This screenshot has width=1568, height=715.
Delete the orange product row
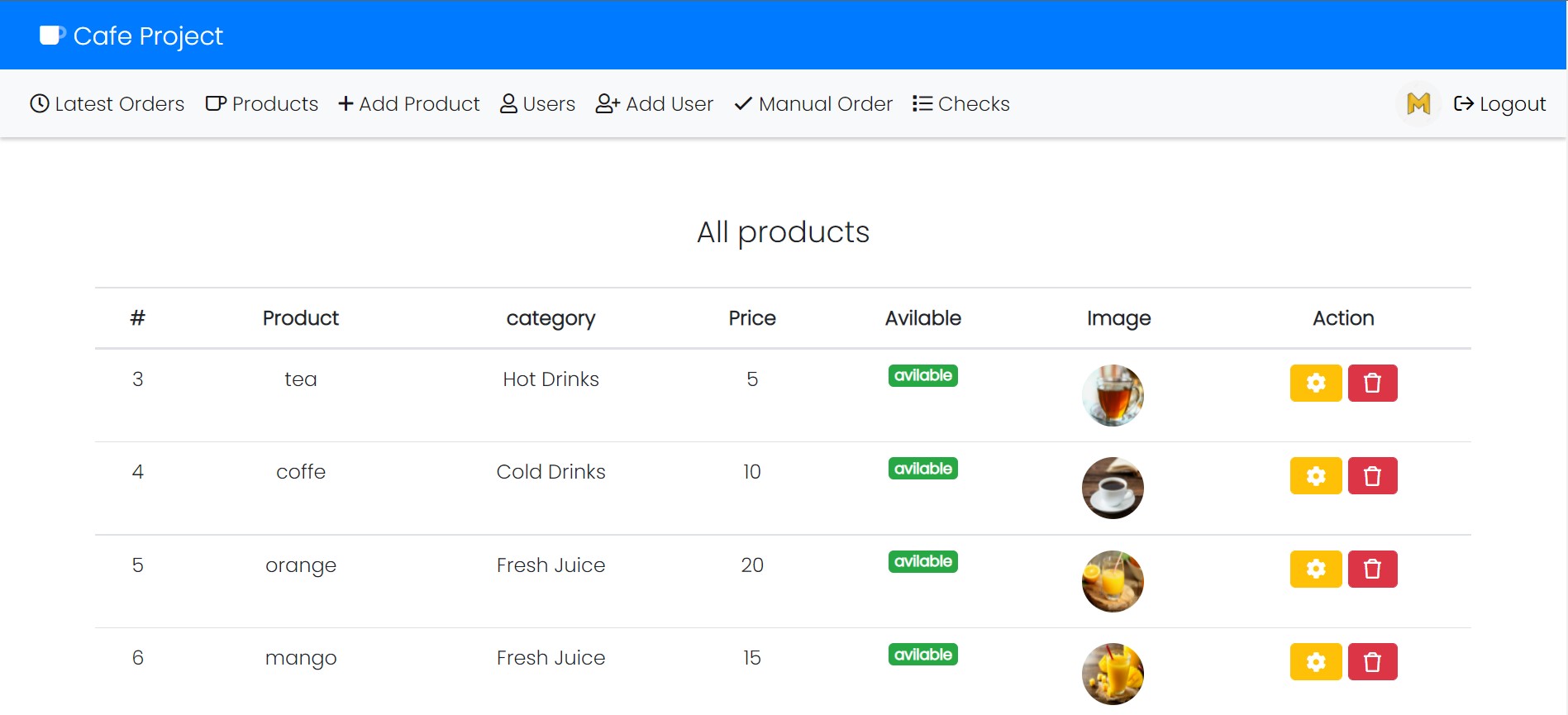(1372, 570)
